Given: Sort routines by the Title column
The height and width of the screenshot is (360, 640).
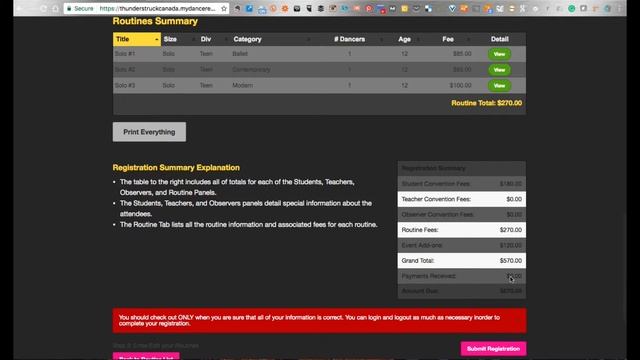Looking at the screenshot, I should point(137,39).
